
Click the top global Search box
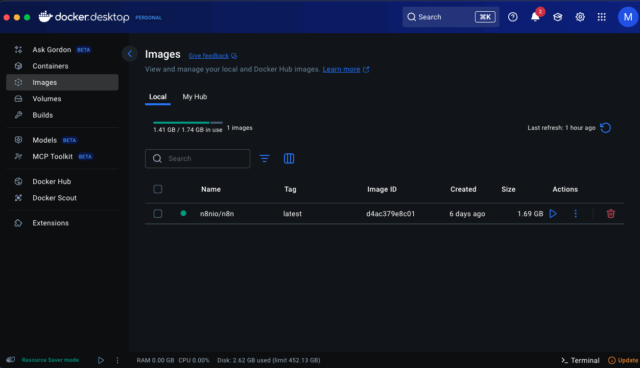tap(451, 17)
